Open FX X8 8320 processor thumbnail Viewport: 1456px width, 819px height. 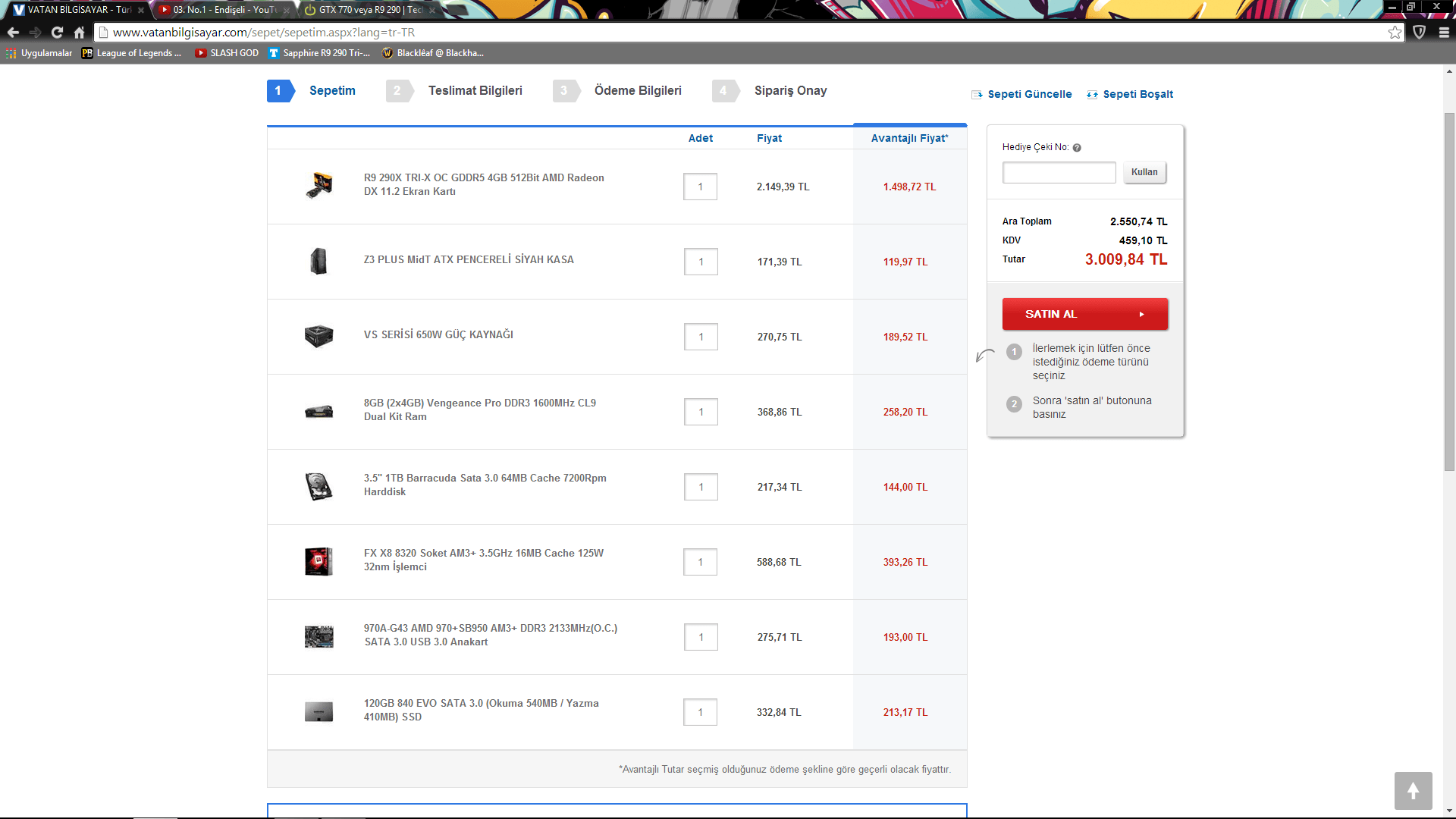[x=319, y=561]
